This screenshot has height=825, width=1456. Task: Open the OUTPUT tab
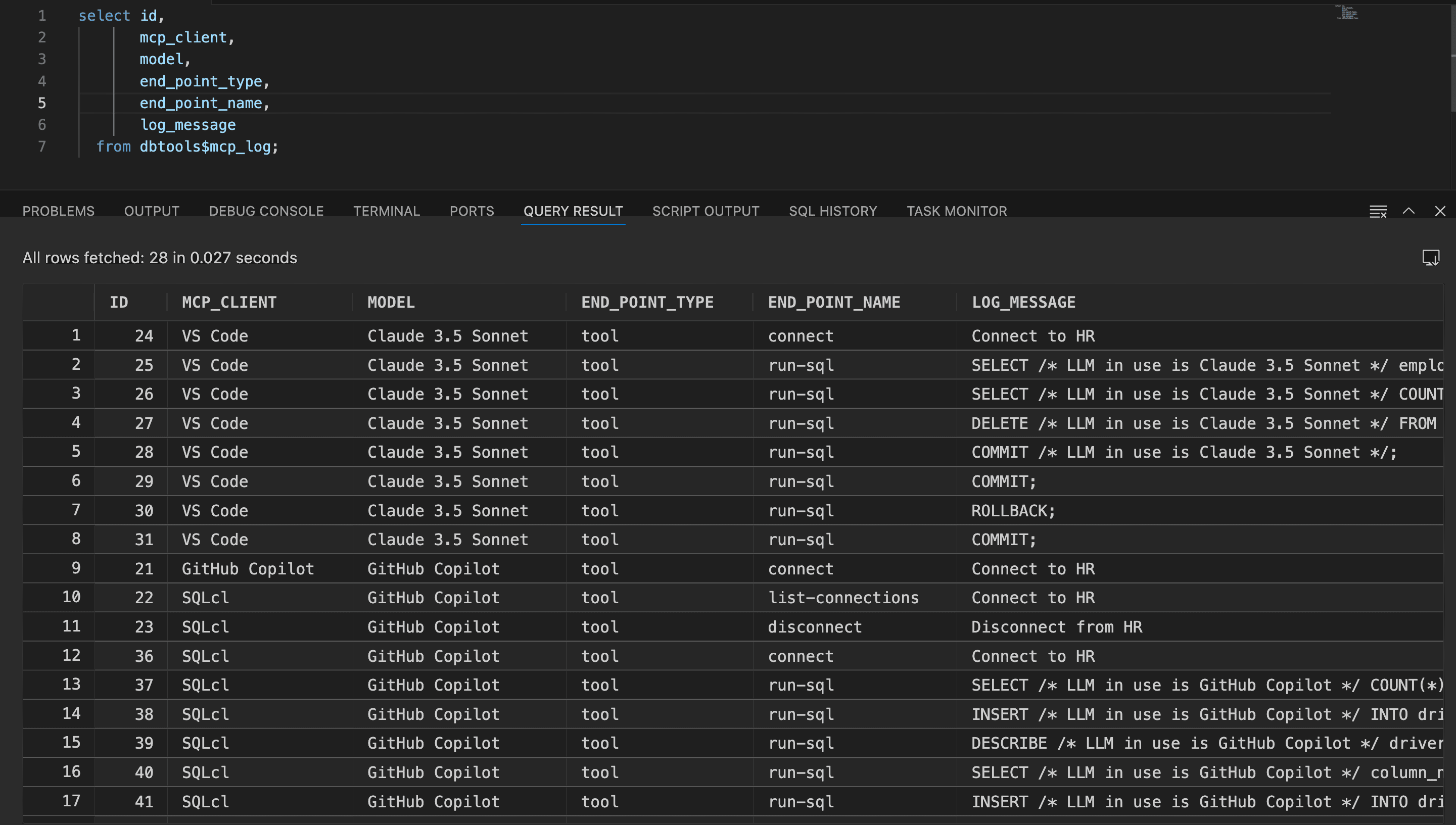[x=152, y=211]
